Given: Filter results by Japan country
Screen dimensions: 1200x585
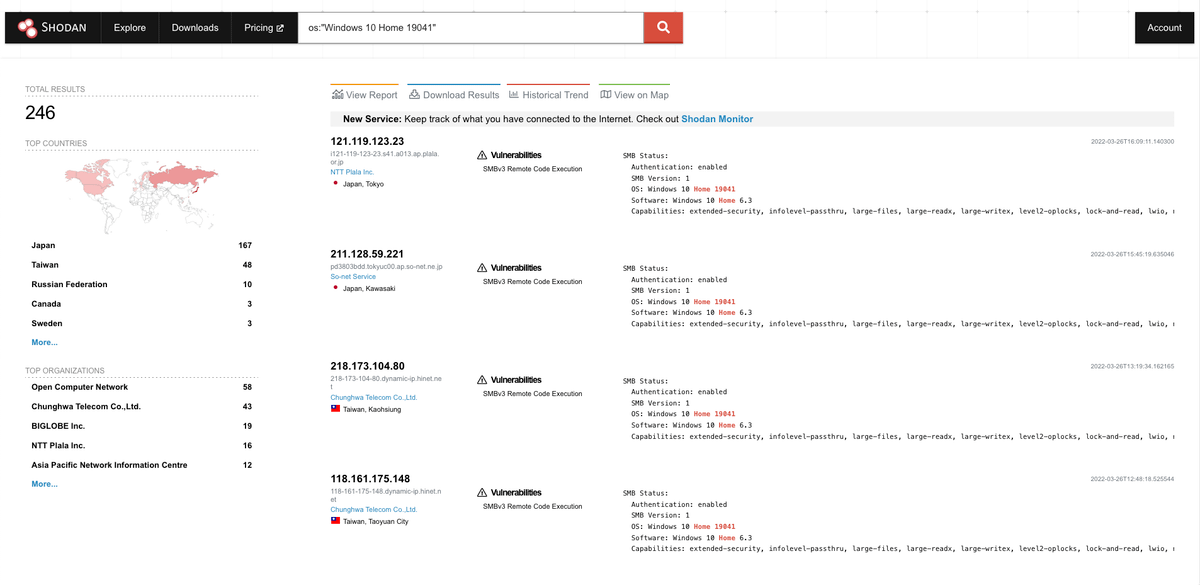Looking at the screenshot, I should pos(44,246).
